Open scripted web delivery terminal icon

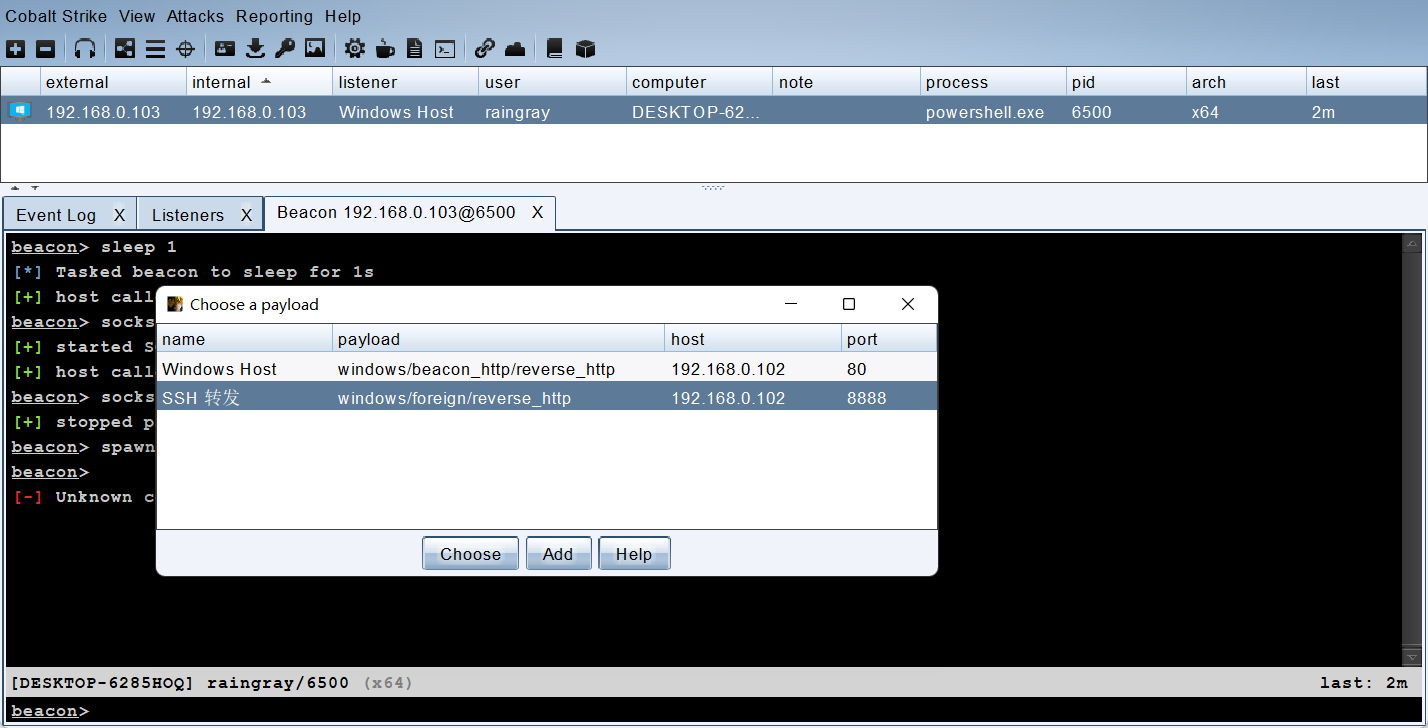[446, 48]
